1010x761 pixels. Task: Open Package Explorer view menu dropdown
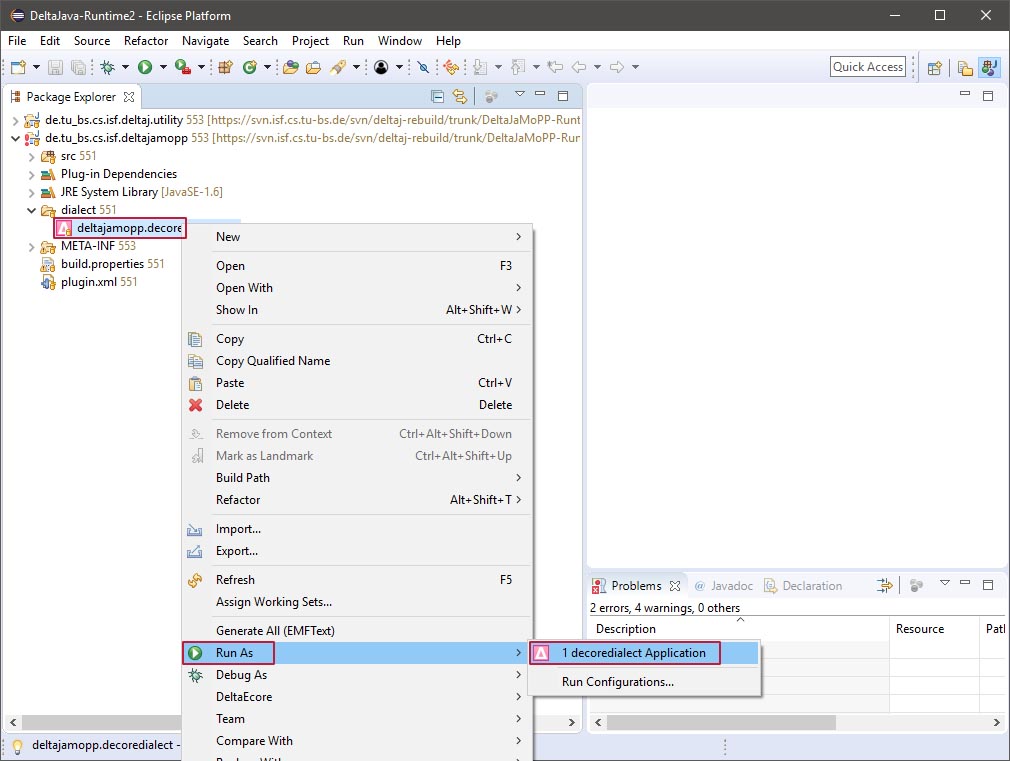click(x=519, y=96)
